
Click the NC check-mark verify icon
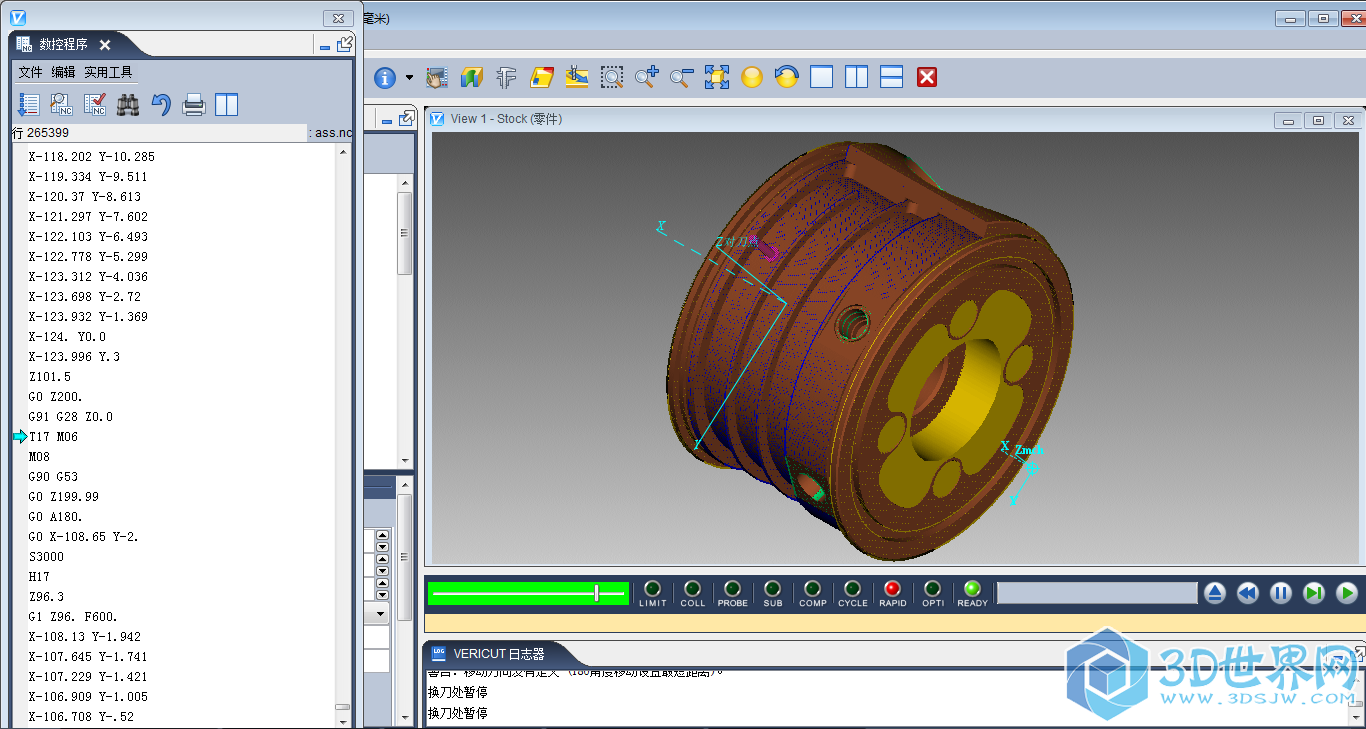pos(95,104)
